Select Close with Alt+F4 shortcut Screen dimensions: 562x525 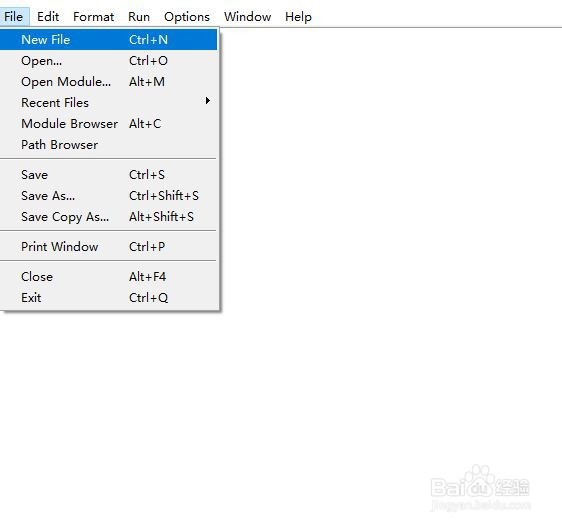(108, 277)
